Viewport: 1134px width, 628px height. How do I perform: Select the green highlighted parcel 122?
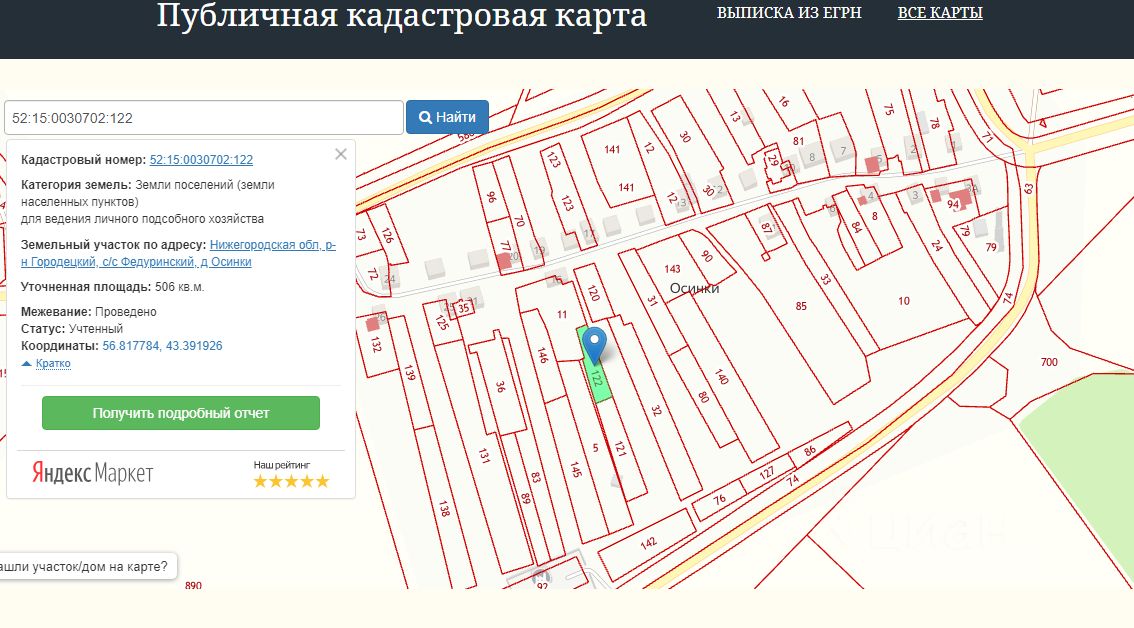[595, 378]
